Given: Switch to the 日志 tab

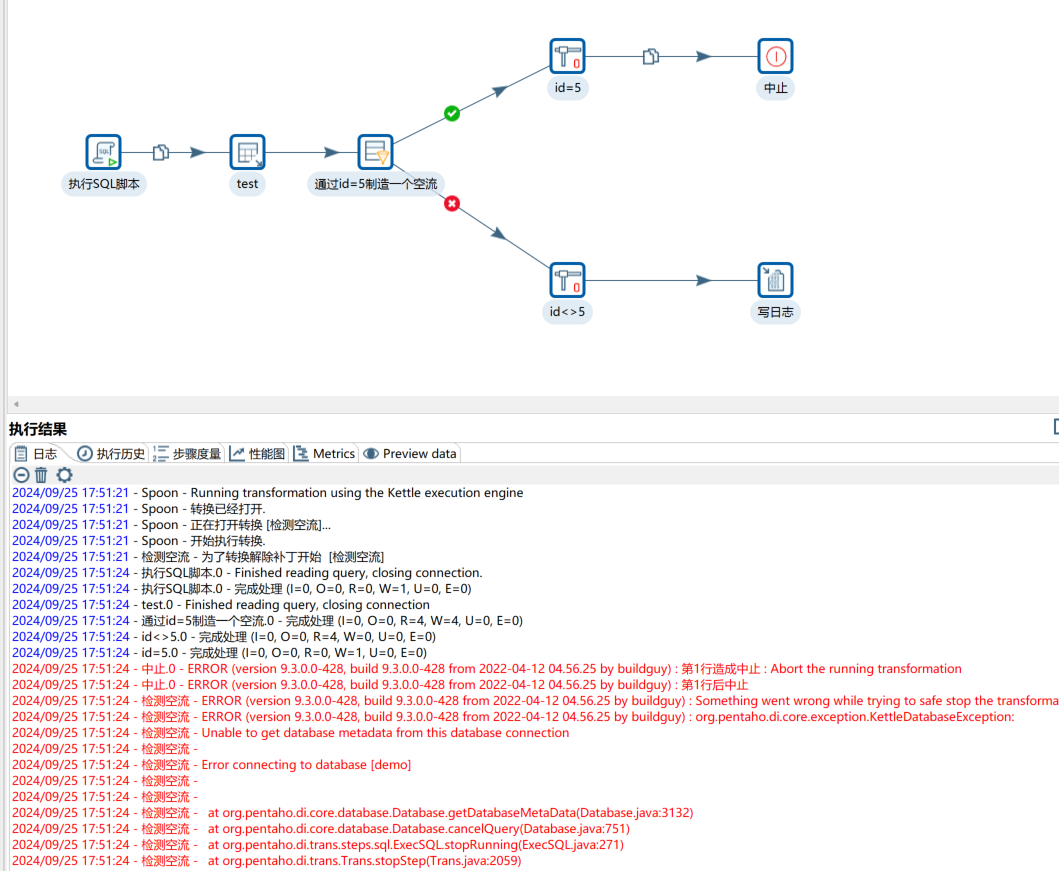Looking at the screenshot, I should click(36, 454).
